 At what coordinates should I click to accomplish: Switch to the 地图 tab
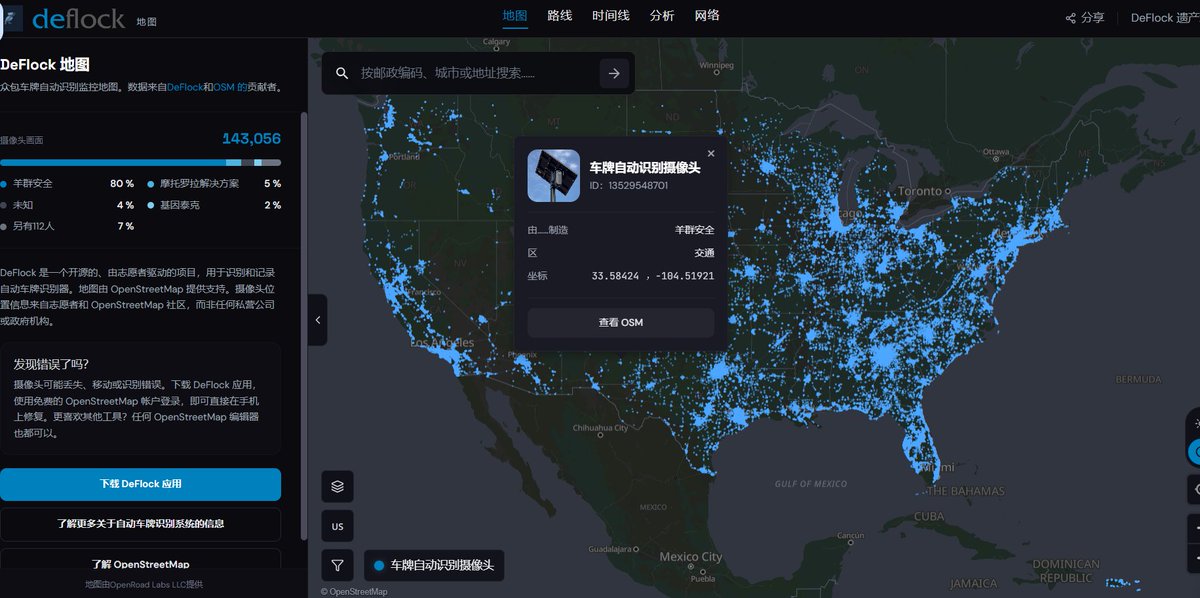coord(515,15)
